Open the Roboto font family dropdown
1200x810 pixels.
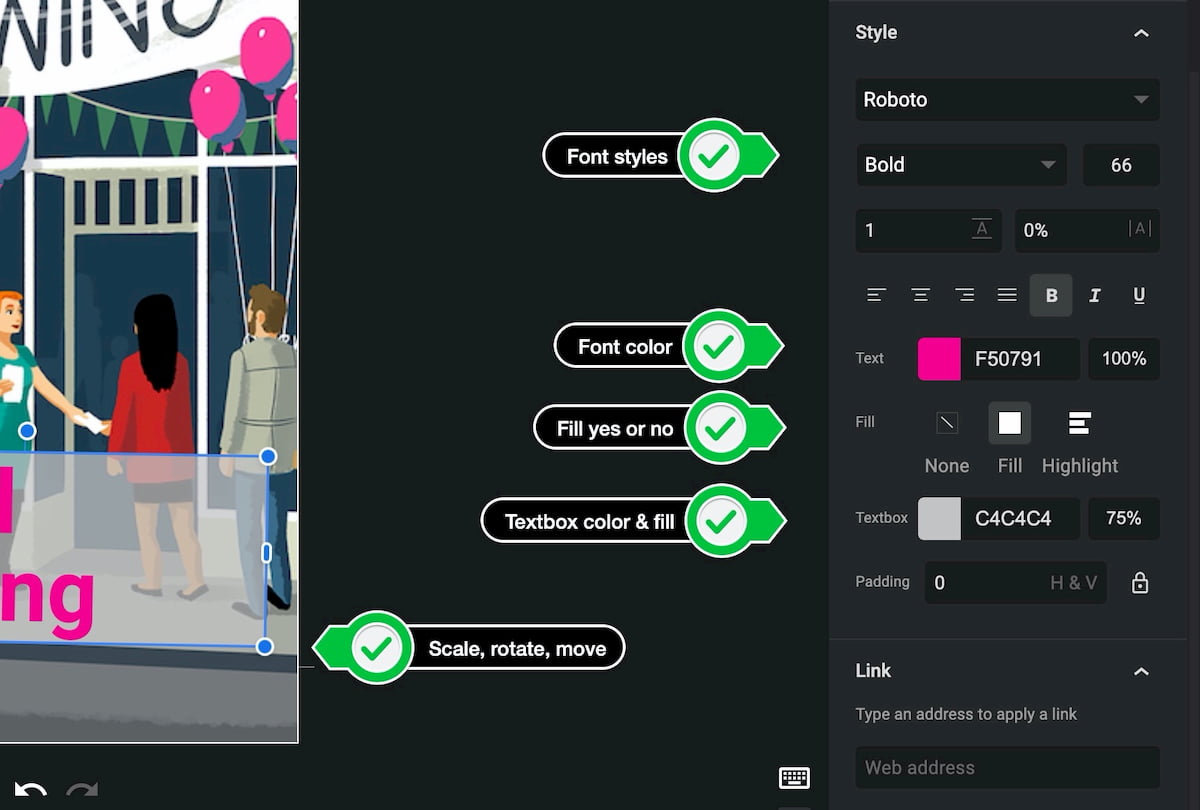(x=1007, y=100)
